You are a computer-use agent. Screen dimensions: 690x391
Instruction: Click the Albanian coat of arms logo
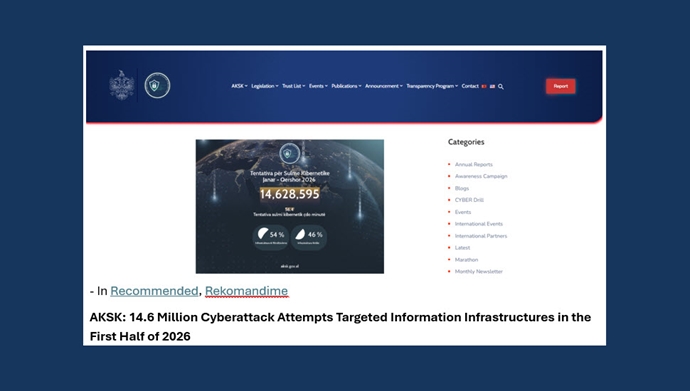click(x=122, y=85)
